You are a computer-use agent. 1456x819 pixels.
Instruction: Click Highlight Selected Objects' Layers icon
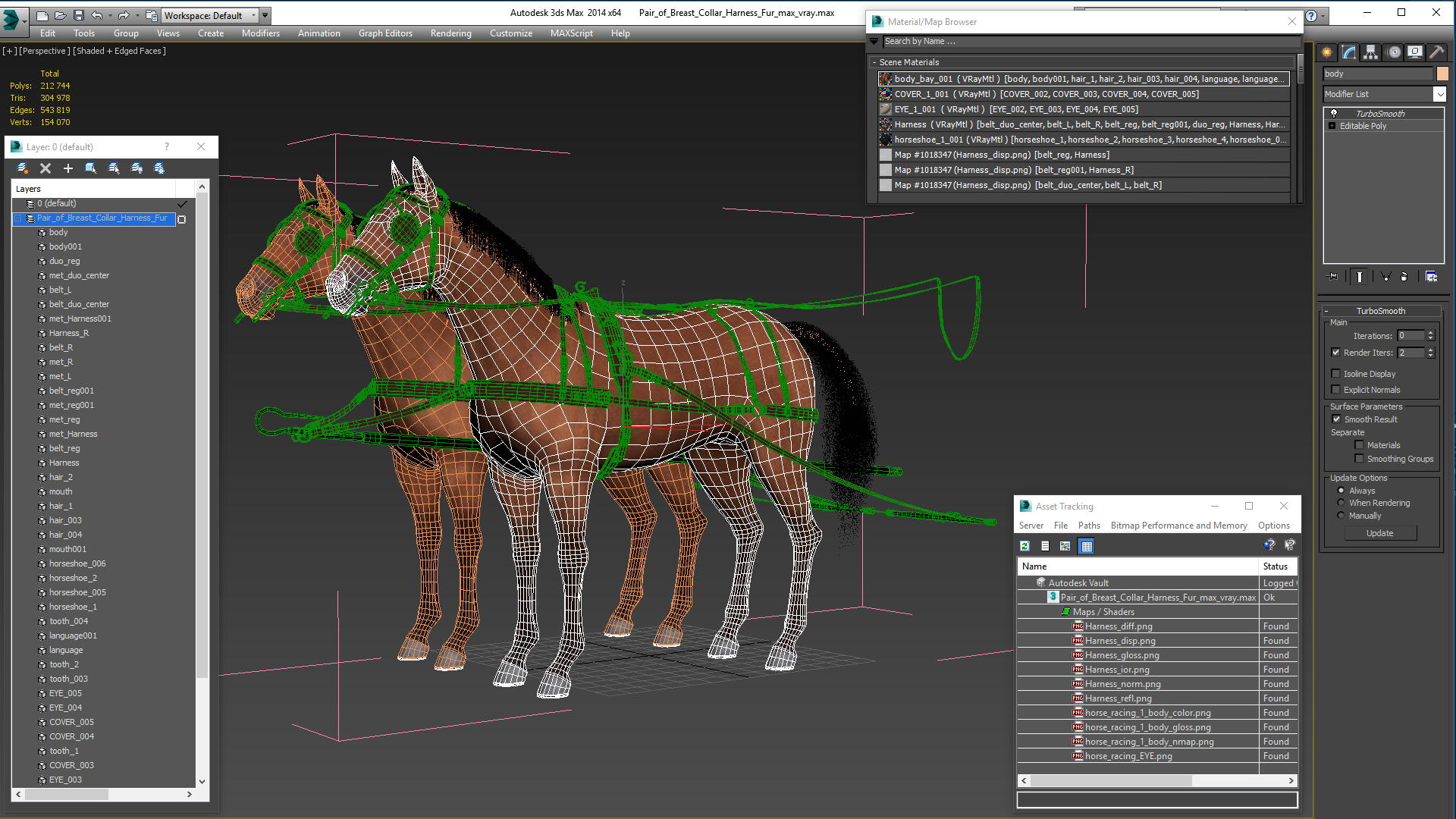[x=114, y=168]
